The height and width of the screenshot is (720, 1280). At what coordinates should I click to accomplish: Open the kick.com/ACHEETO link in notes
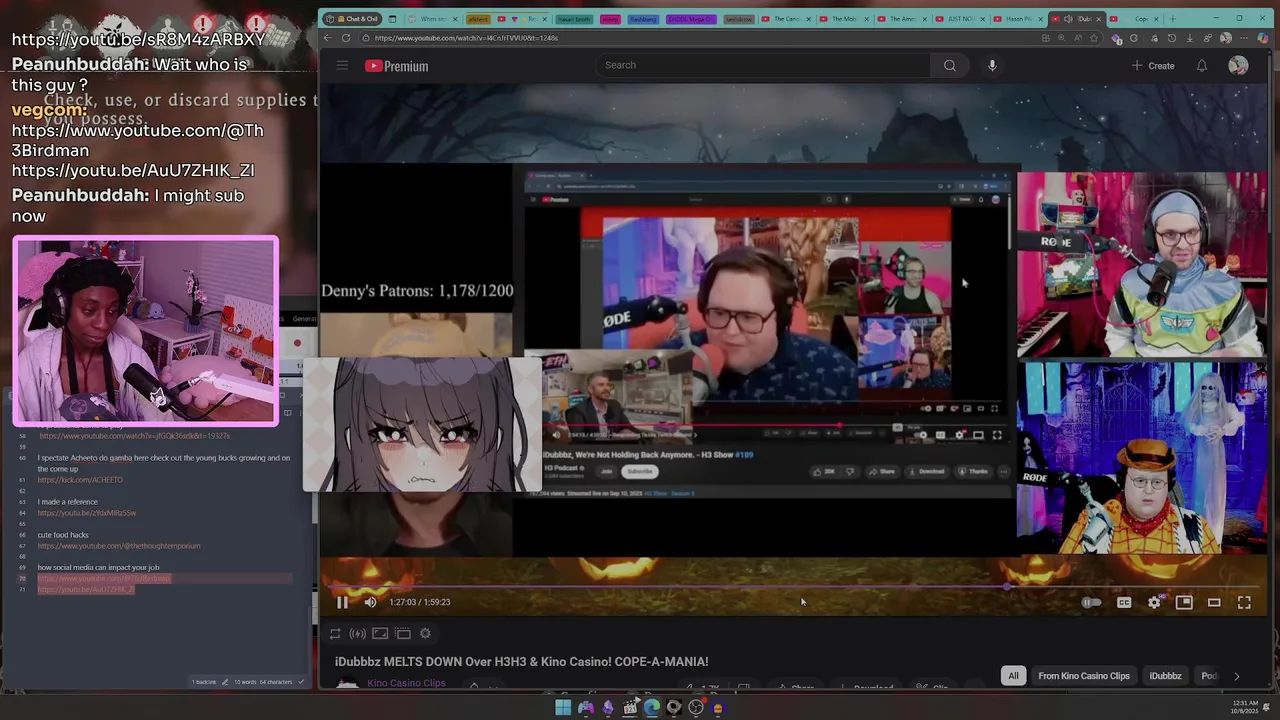[x=80, y=480]
